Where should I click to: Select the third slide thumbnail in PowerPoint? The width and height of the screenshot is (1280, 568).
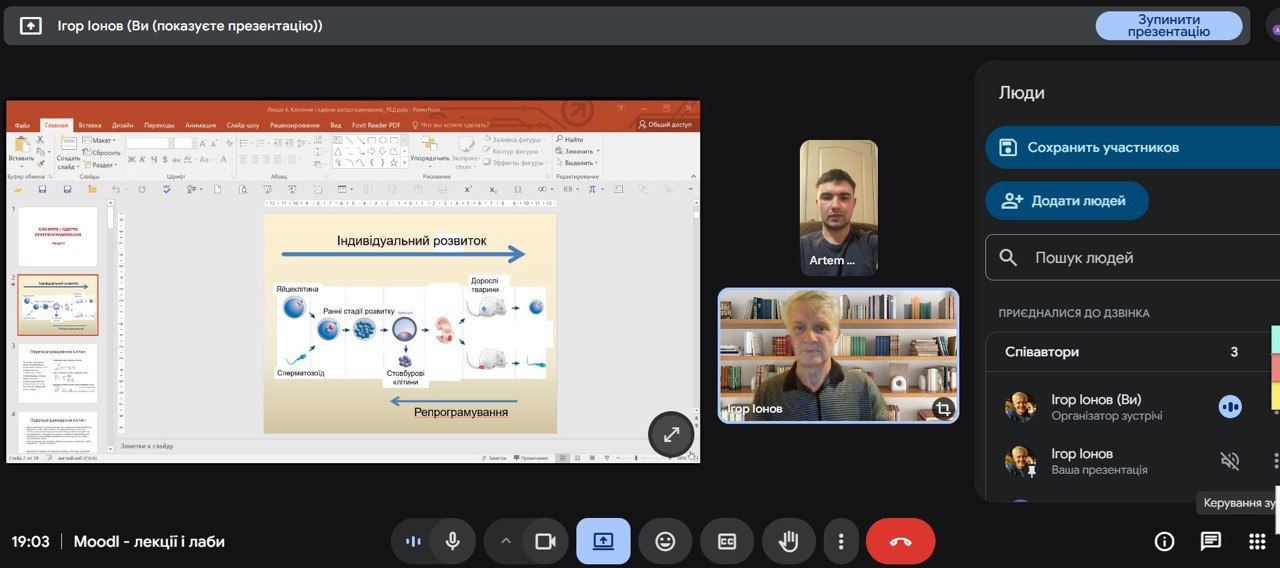(58, 372)
